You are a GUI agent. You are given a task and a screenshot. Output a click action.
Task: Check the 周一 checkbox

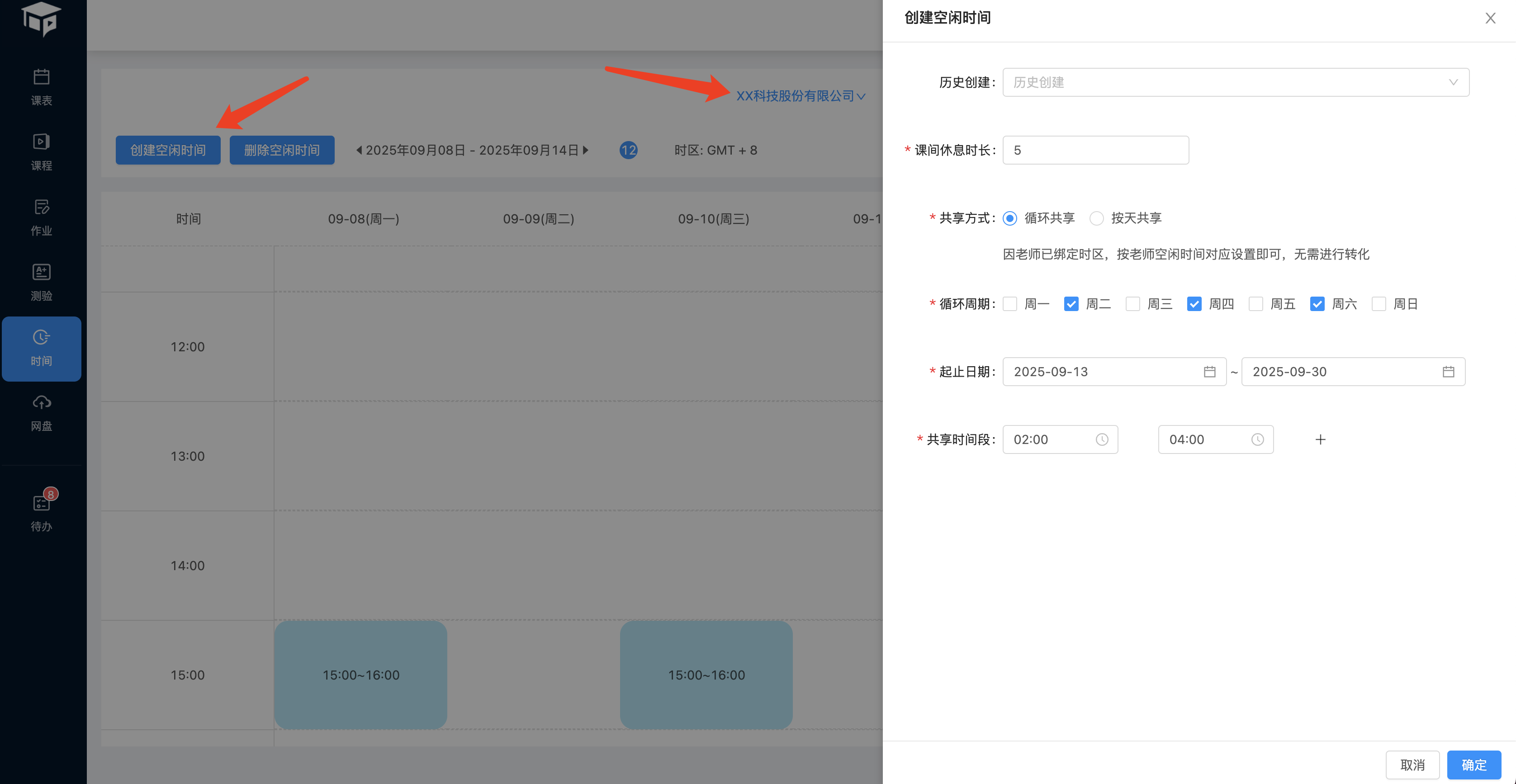click(1010, 304)
